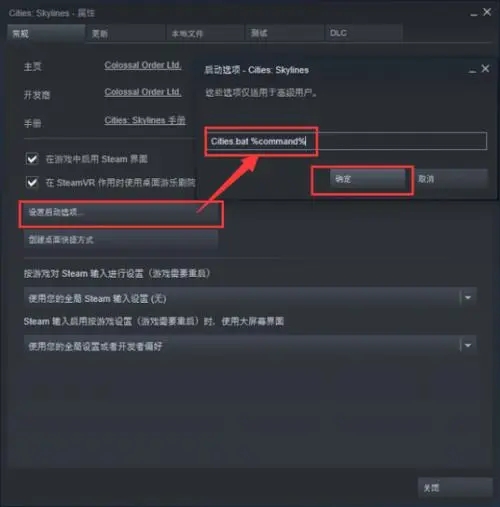
Task: Cancel launch options with 取消 button
Action: (451, 179)
